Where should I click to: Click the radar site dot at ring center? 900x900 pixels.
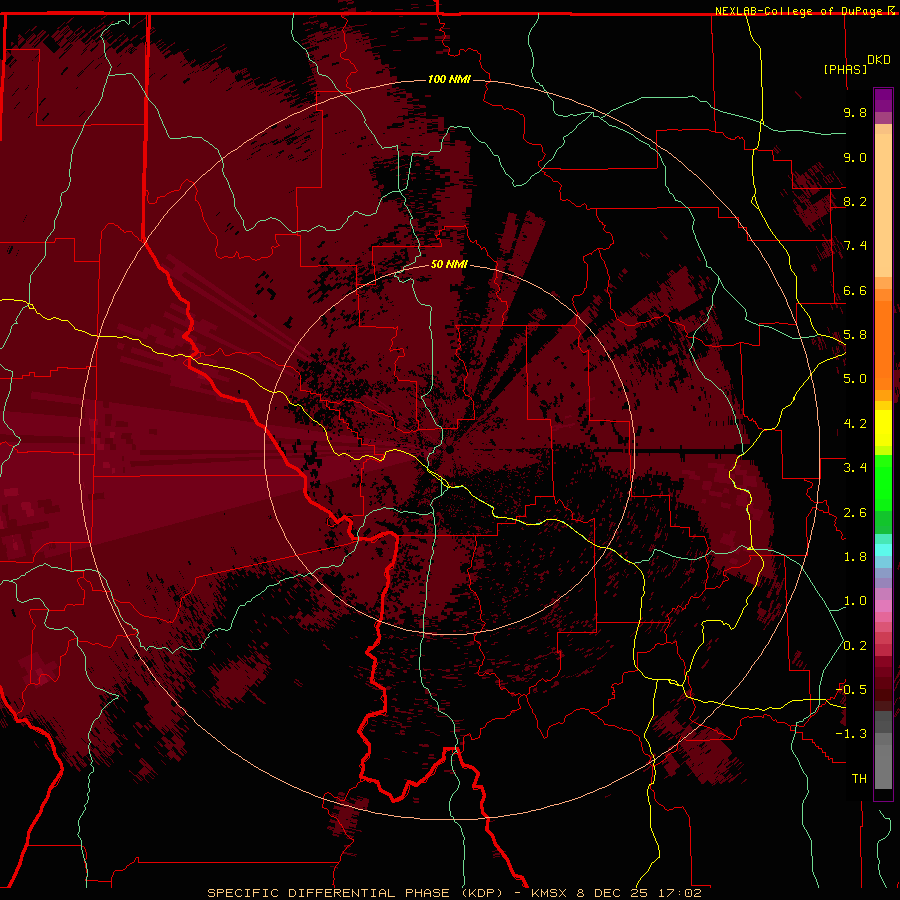point(449,449)
